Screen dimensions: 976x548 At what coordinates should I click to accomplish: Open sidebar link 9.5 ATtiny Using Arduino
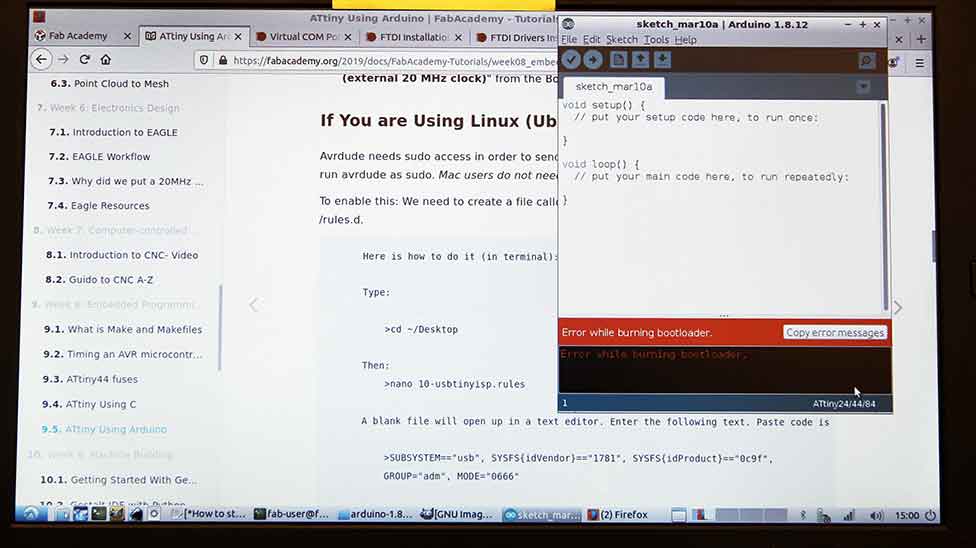pos(104,429)
